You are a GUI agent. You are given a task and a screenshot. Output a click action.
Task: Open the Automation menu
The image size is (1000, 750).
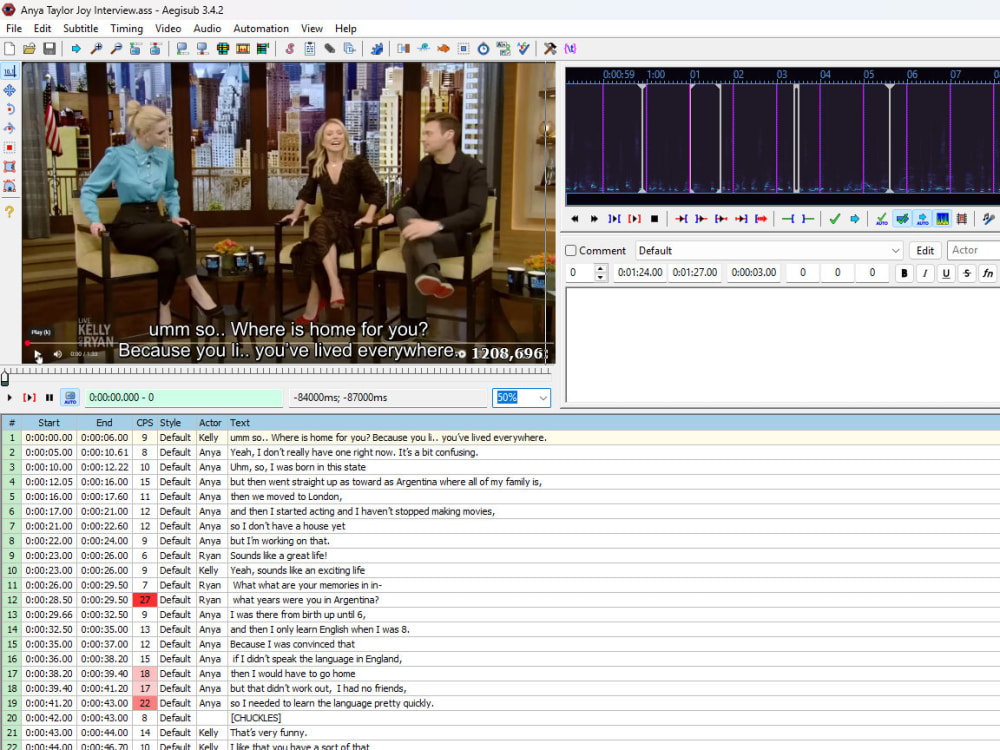[x=261, y=28]
